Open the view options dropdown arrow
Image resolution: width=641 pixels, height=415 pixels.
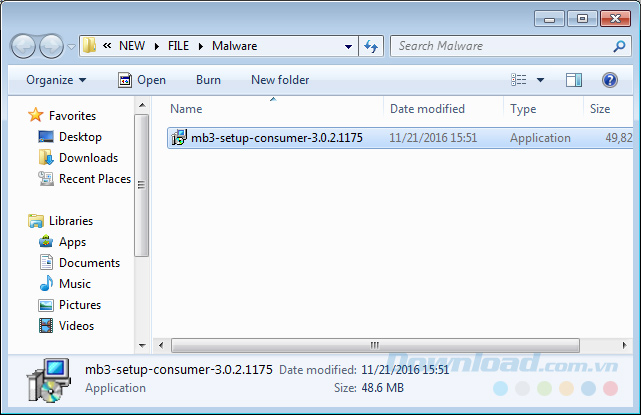[x=540, y=80]
